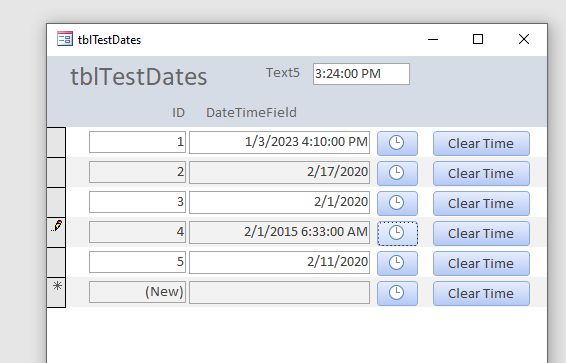Click the DateTimeField showing 2/1/2020

279,202
